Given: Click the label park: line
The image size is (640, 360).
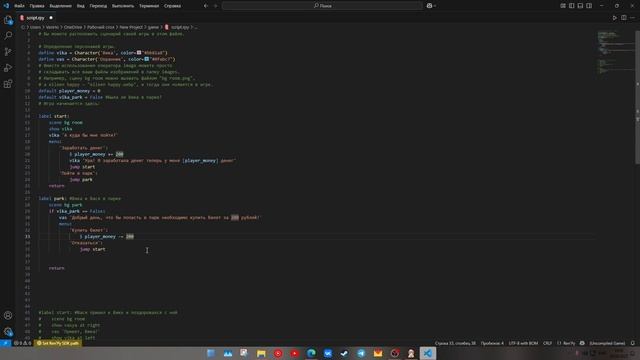Looking at the screenshot, I should (80, 199).
